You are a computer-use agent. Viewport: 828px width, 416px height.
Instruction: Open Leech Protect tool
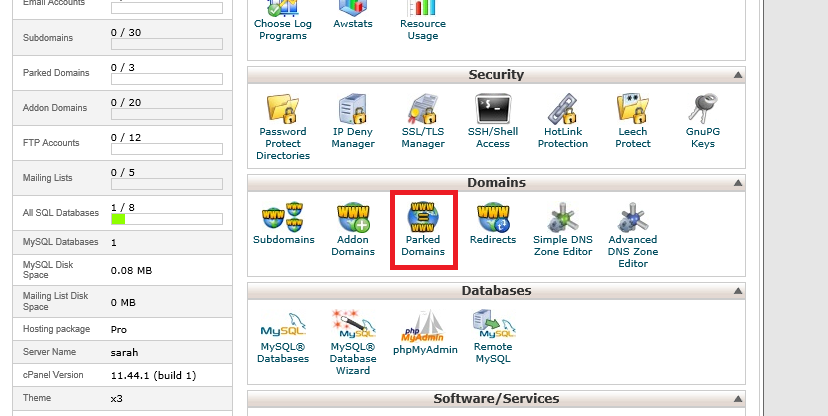pos(633,109)
